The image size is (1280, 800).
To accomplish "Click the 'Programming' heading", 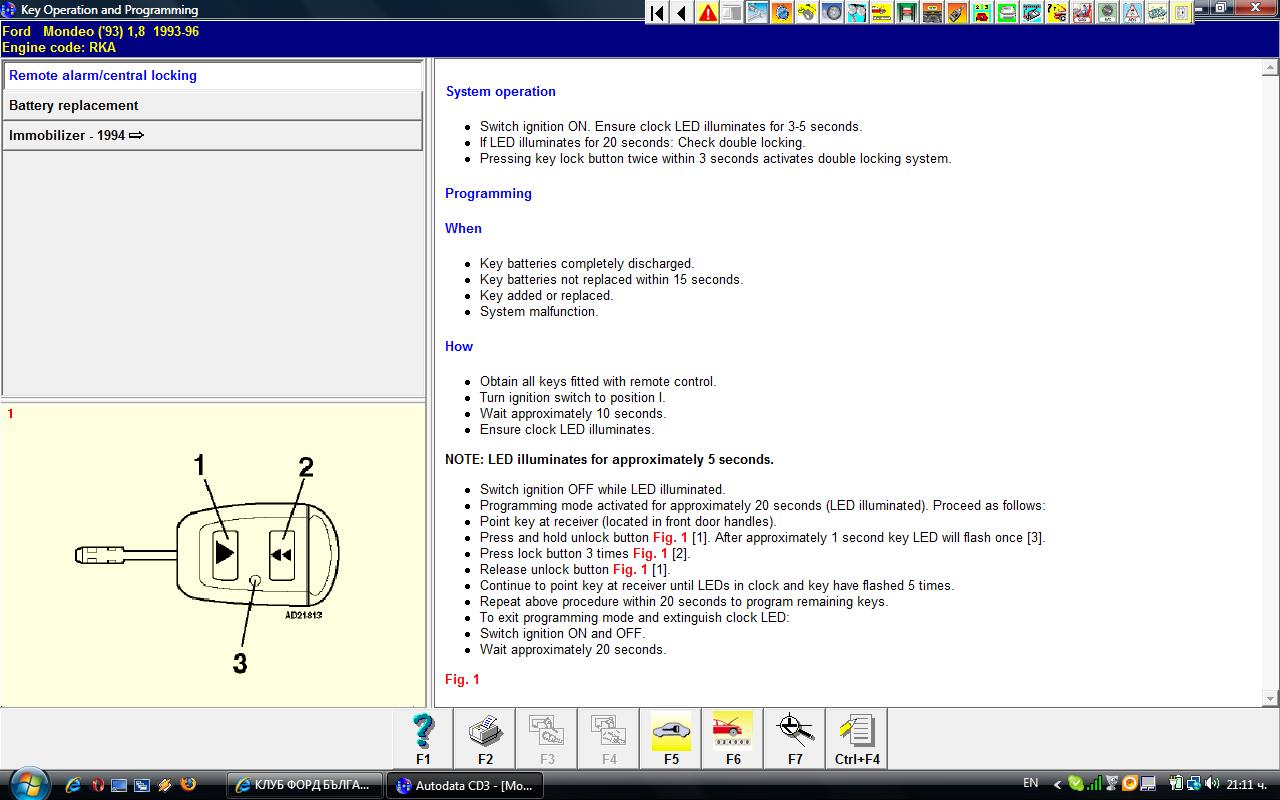I will pyautogui.click(x=488, y=193).
